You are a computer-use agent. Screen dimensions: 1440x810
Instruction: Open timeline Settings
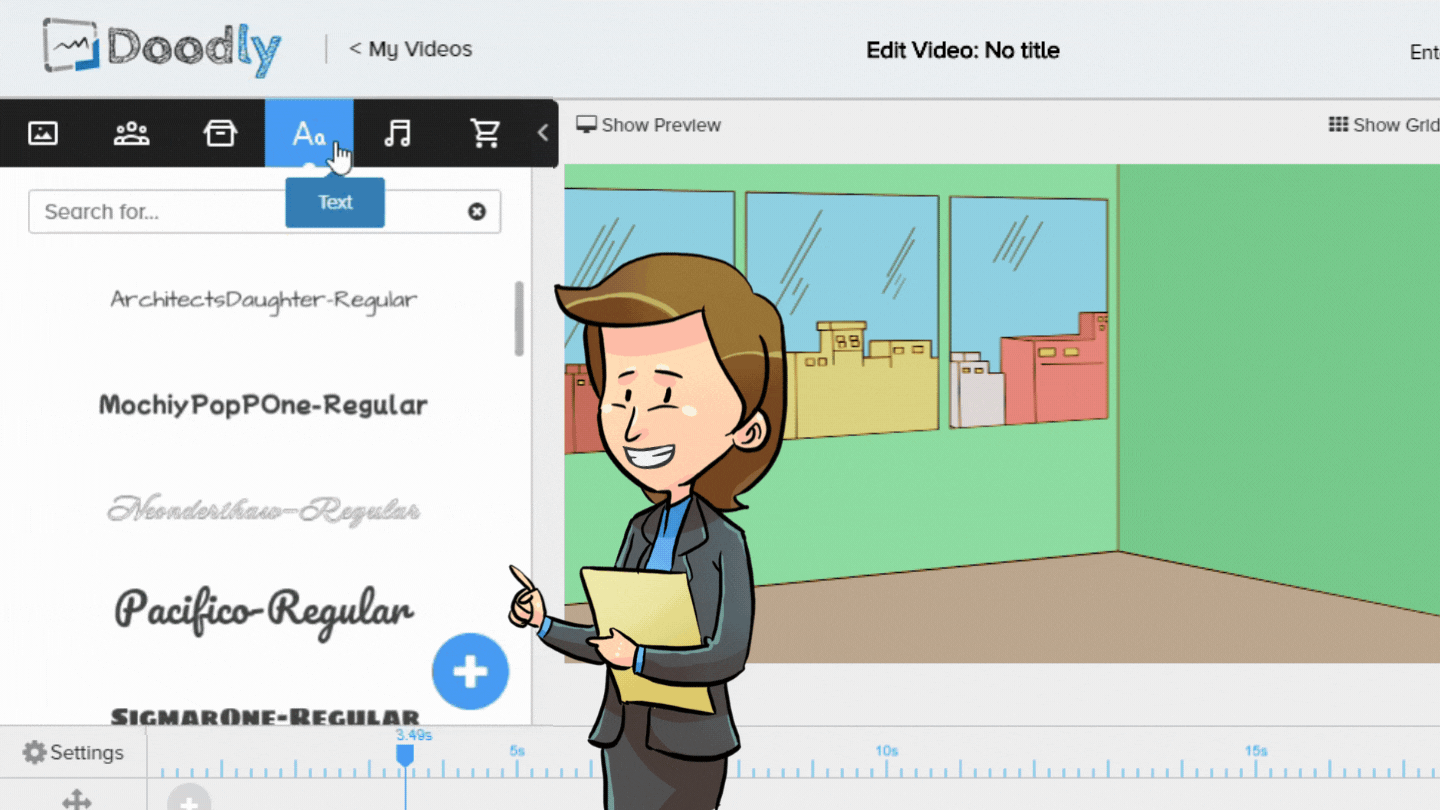73,753
